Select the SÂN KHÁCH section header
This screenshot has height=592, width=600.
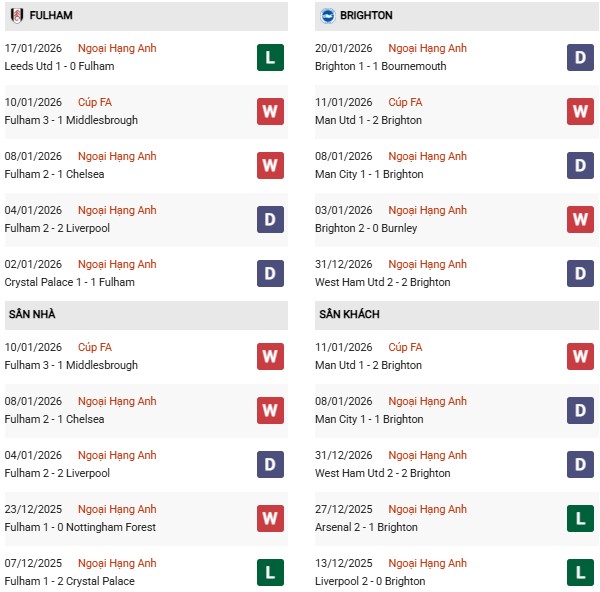(x=349, y=314)
